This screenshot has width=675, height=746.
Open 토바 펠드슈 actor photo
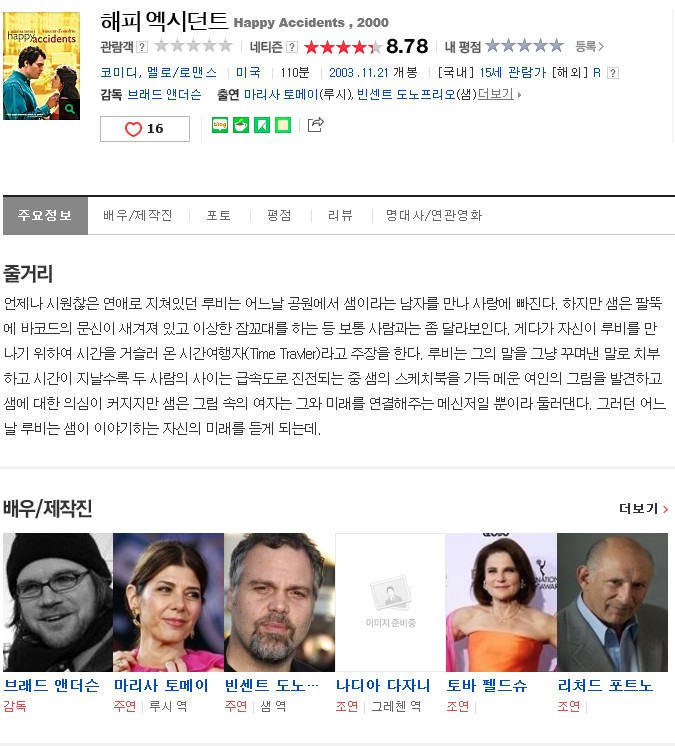coord(501,602)
